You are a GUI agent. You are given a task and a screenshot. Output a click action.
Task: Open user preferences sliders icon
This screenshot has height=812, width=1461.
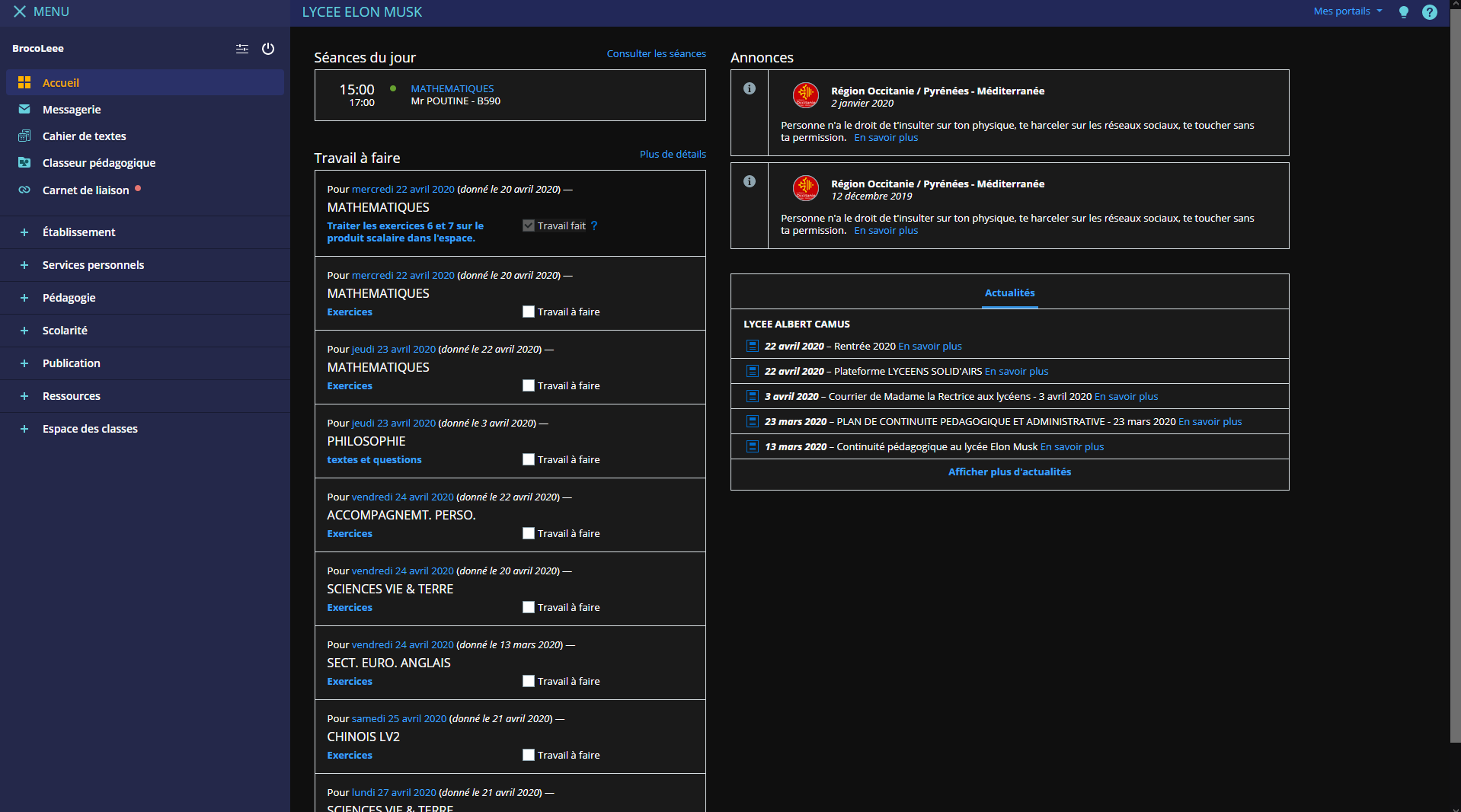tap(242, 49)
